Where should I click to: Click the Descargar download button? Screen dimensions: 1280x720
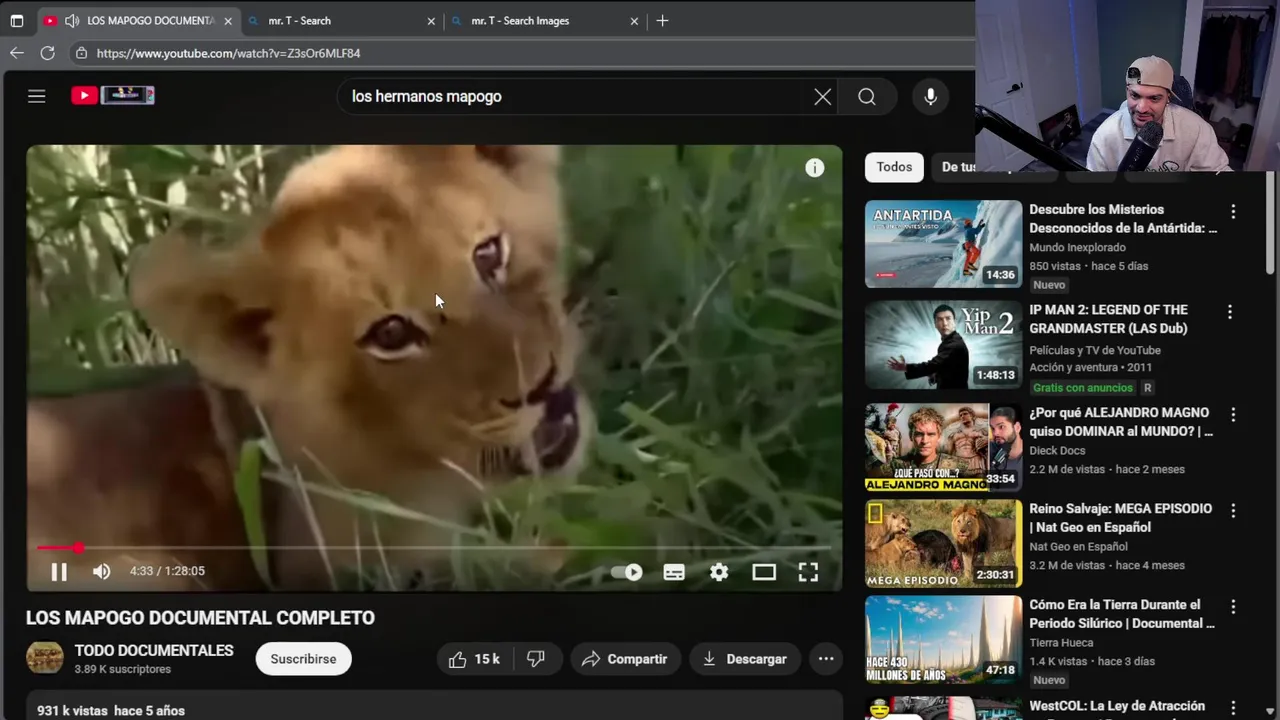click(x=745, y=659)
